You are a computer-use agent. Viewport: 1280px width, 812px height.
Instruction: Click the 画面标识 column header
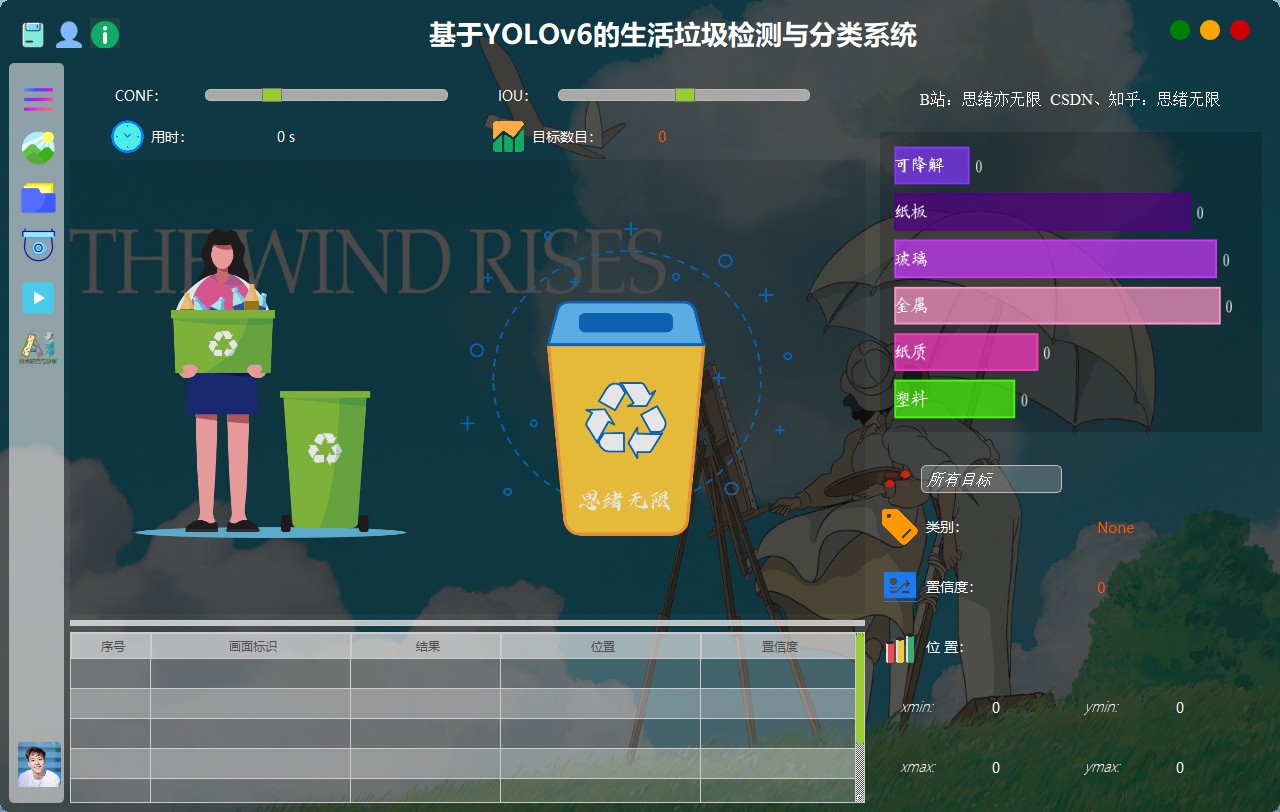pos(251,646)
